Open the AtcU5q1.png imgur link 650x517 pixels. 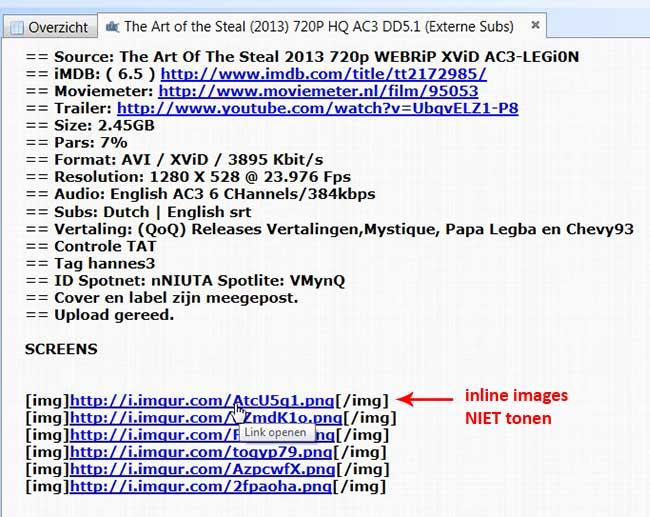[x=202, y=400]
